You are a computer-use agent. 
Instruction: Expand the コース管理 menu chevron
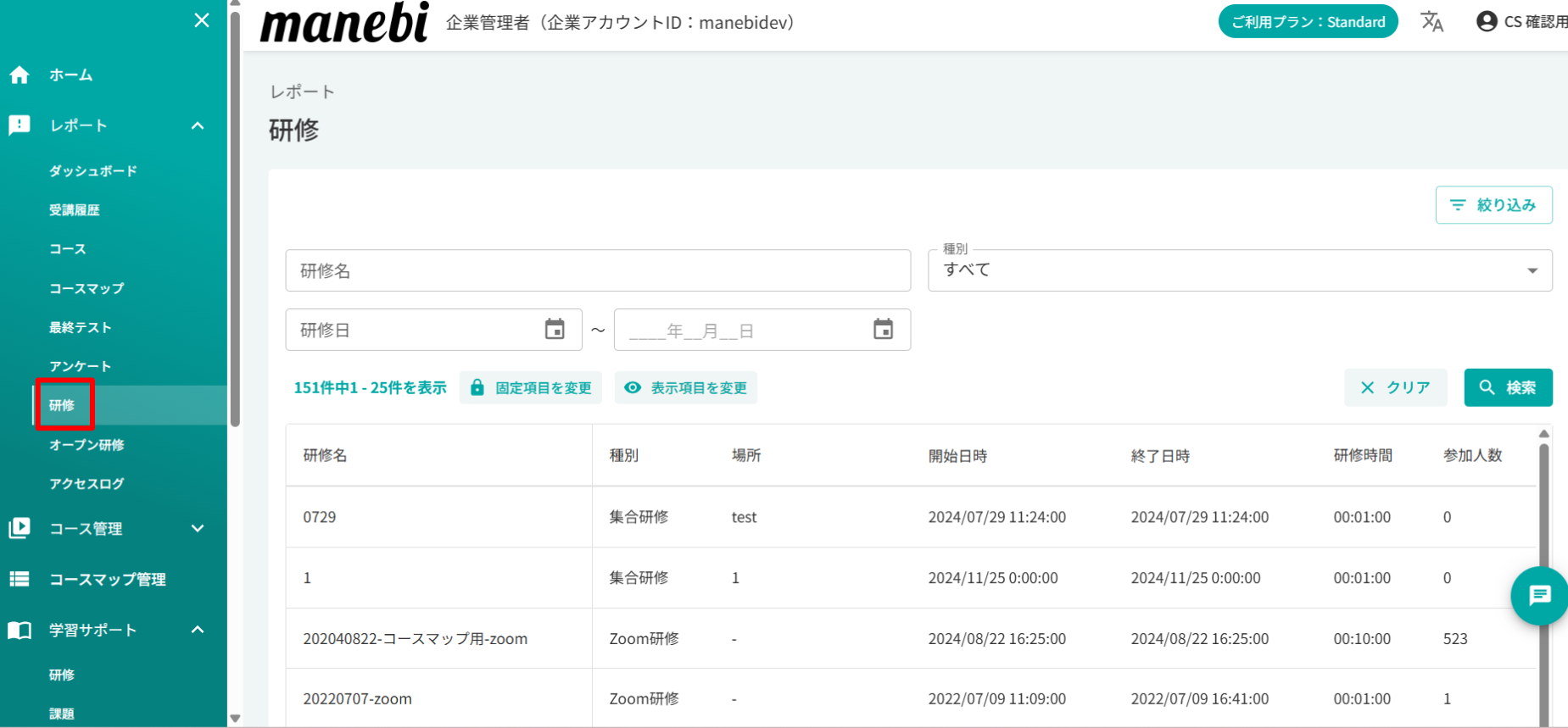point(198,528)
